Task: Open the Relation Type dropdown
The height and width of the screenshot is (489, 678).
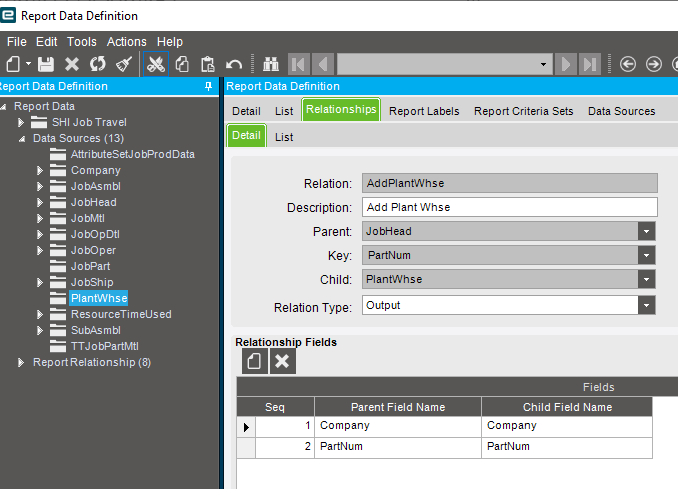Action: point(646,305)
